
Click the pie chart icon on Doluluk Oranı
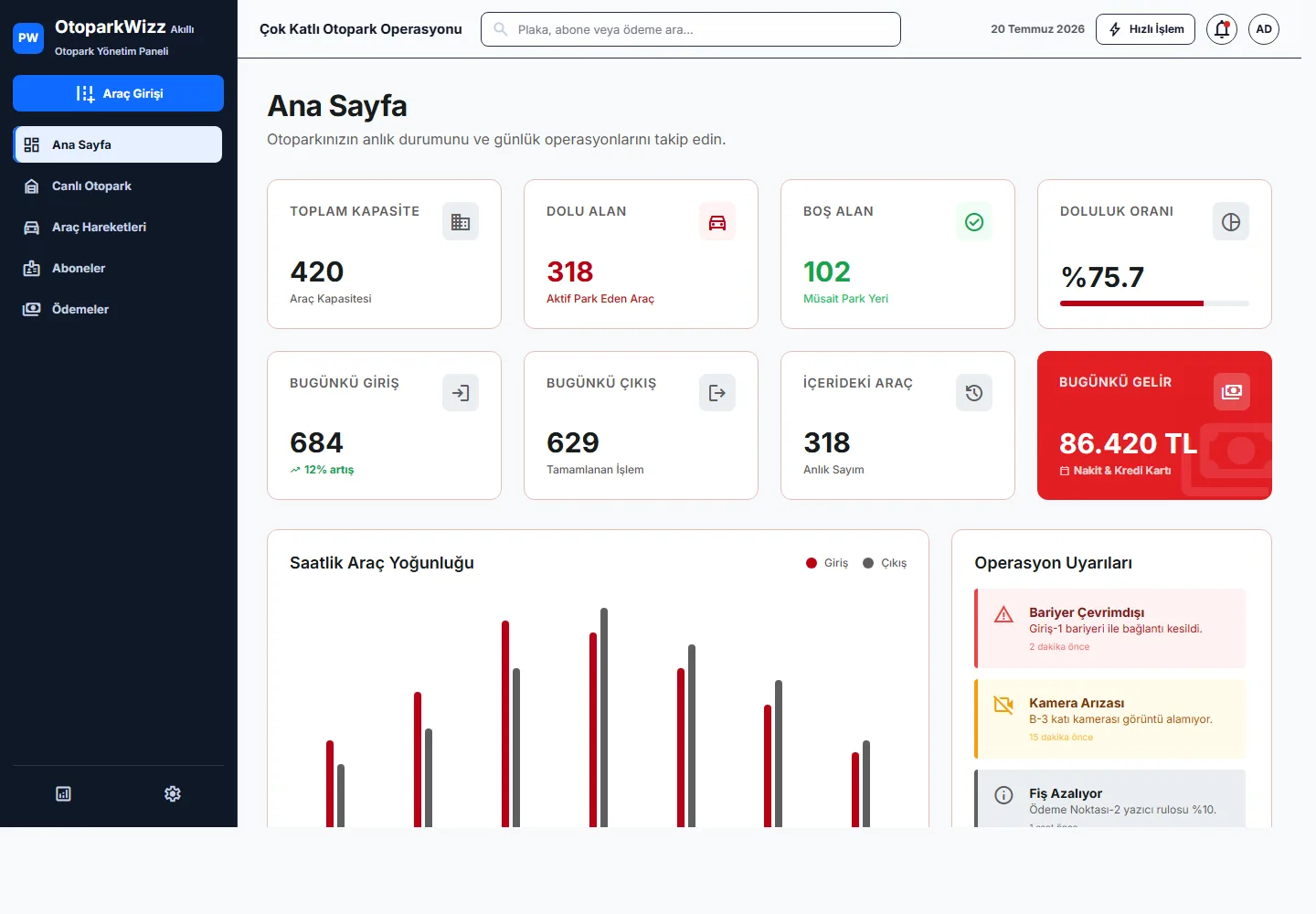[x=1231, y=222]
